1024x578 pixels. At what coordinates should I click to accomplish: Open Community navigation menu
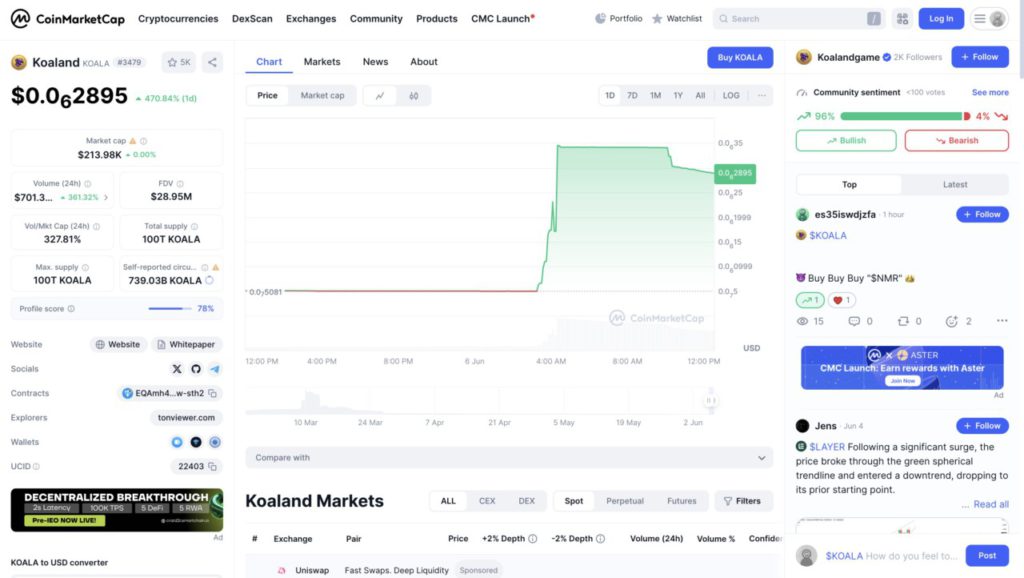[376, 18]
